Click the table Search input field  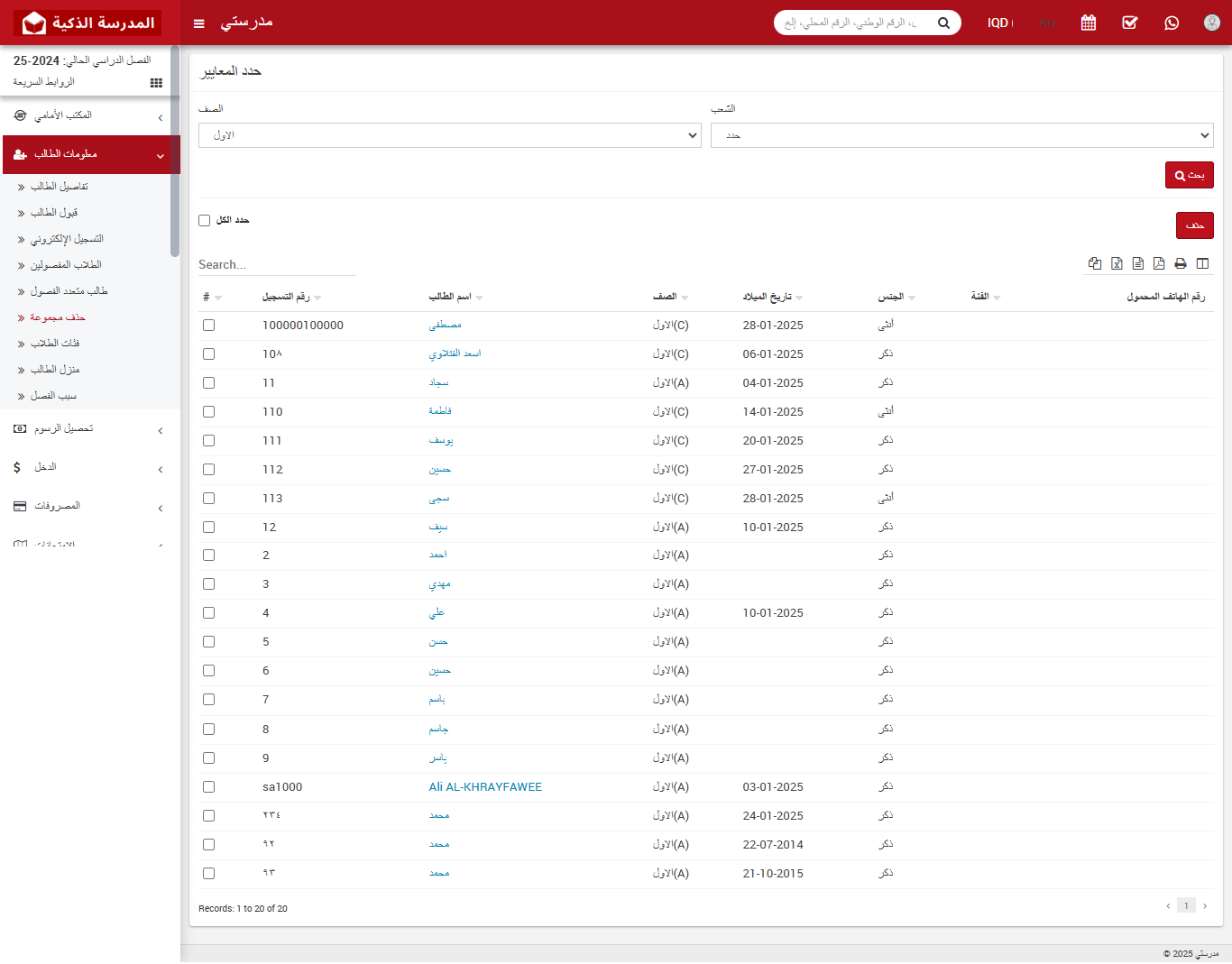click(x=277, y=264)
